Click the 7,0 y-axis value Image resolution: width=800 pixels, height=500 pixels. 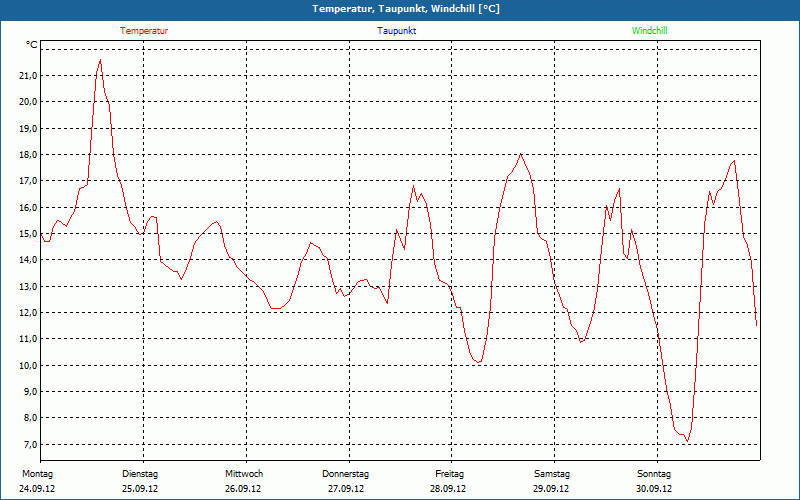coord(30,444)
